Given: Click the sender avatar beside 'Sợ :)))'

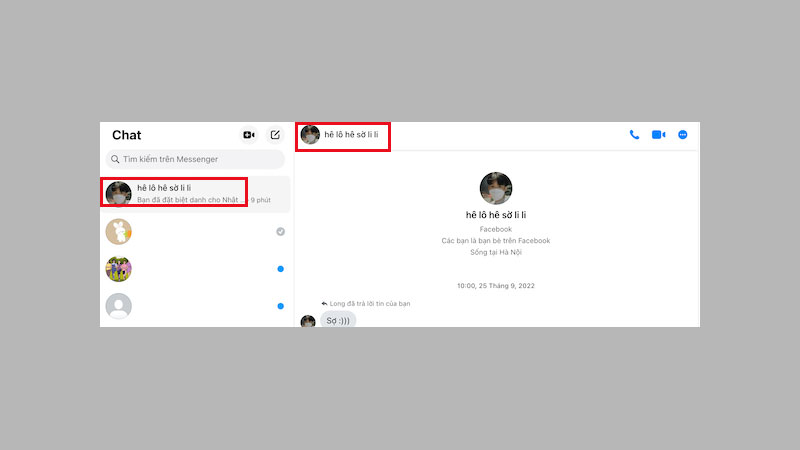Looking at the screenshot, I should point(308,321).
